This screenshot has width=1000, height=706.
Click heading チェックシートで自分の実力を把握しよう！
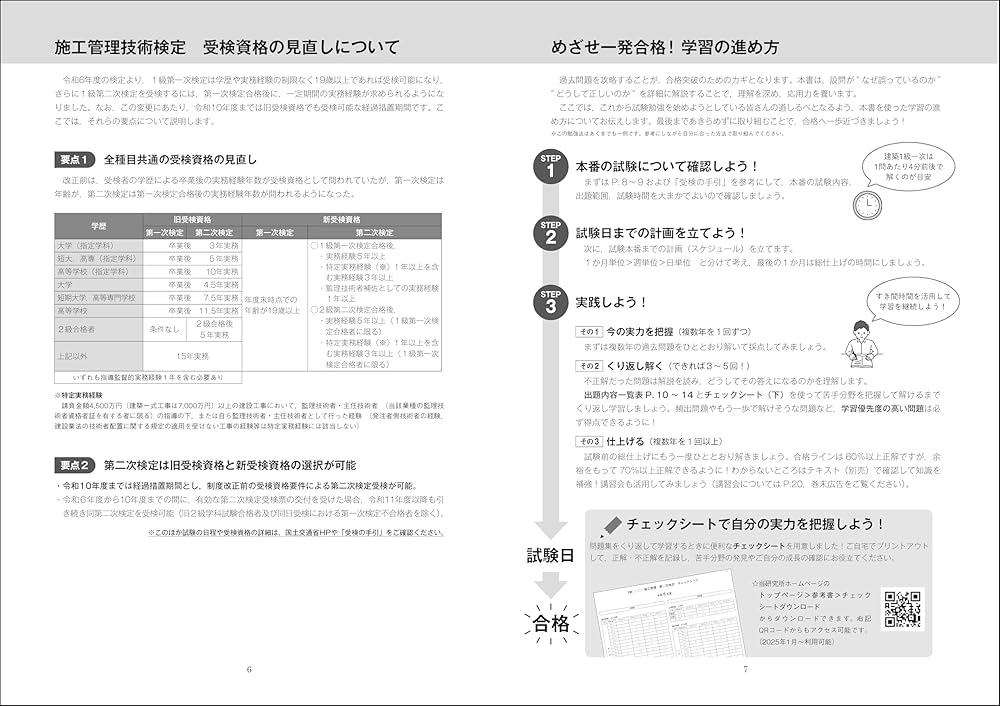tap(756, 524)
